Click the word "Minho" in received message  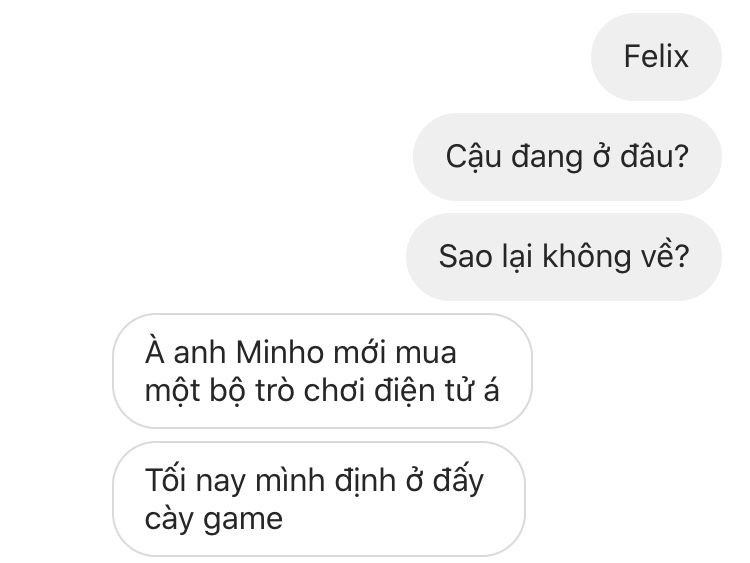280,353
